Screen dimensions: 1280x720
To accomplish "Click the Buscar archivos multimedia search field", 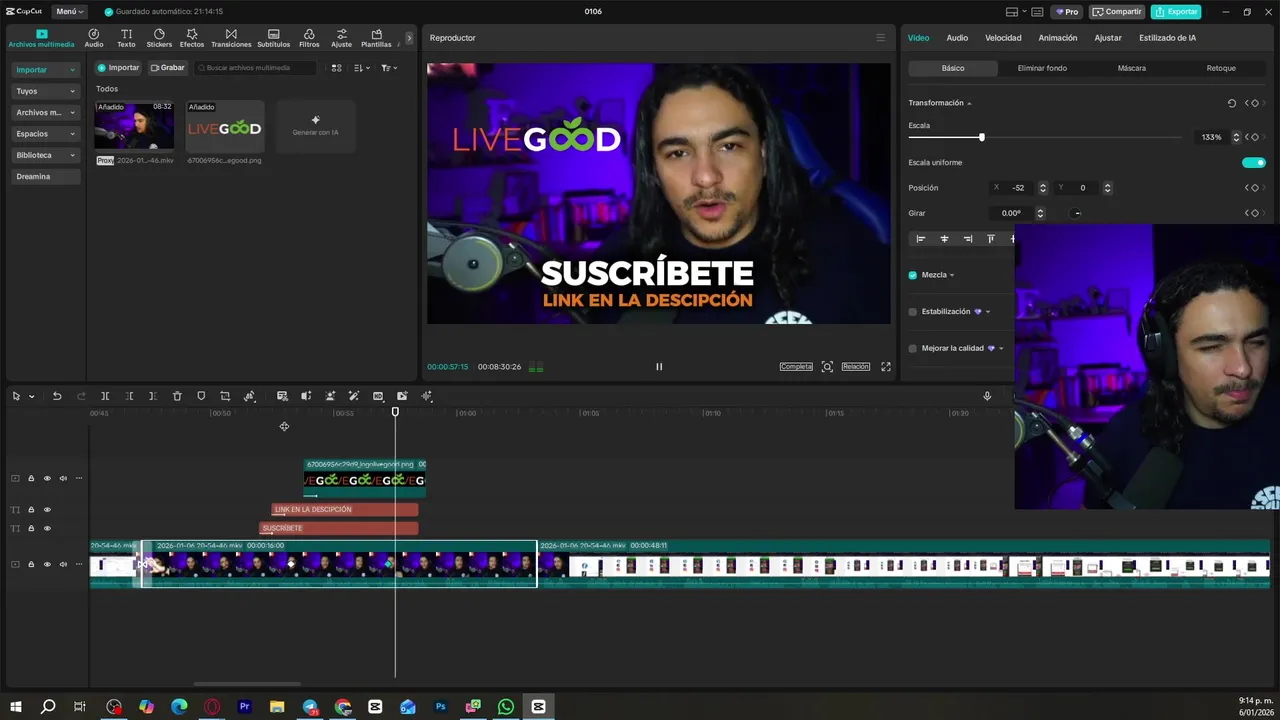I will pyautogui.click(x=256, y=68).
